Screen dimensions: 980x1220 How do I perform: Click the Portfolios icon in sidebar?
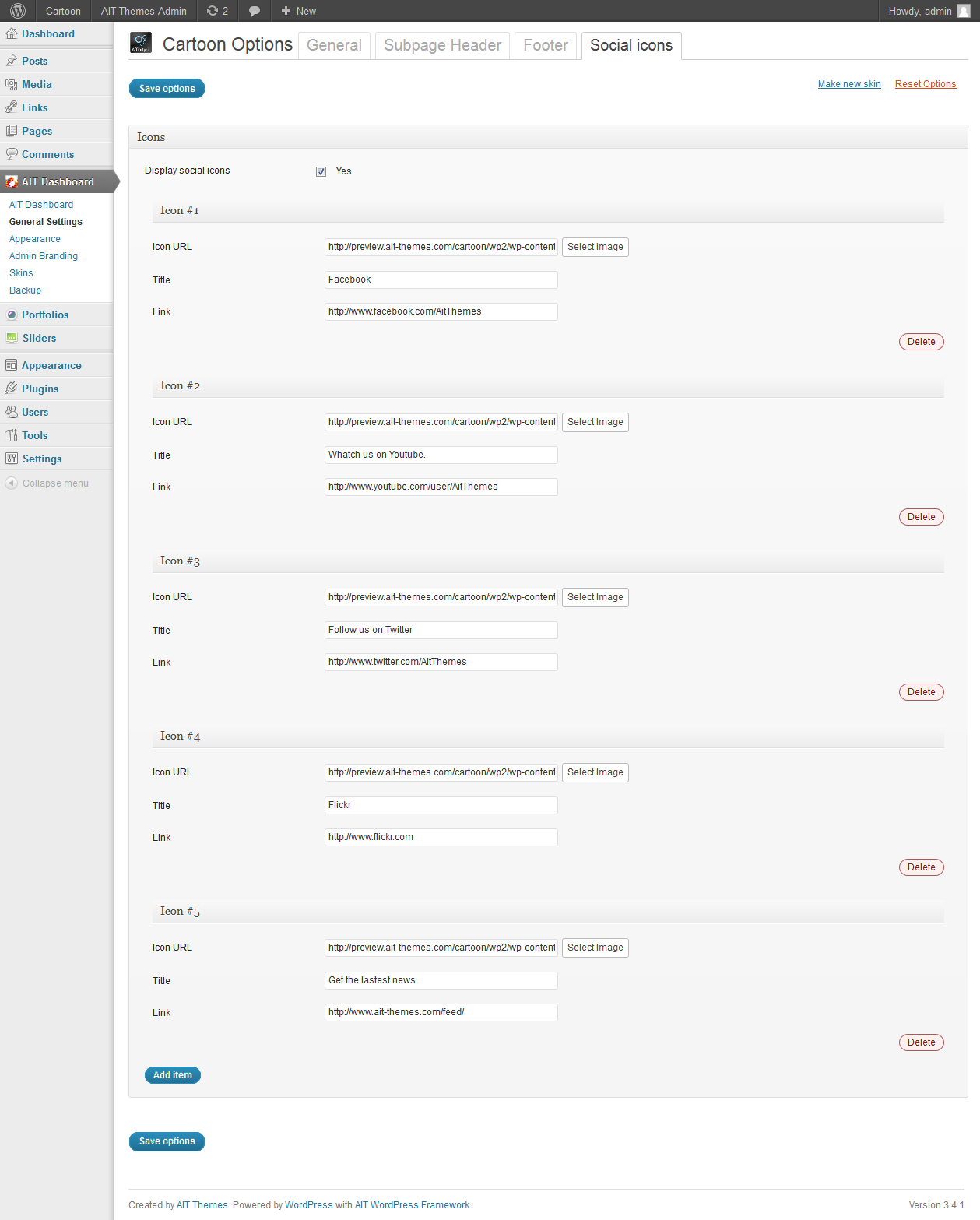[x=12, y=315]
